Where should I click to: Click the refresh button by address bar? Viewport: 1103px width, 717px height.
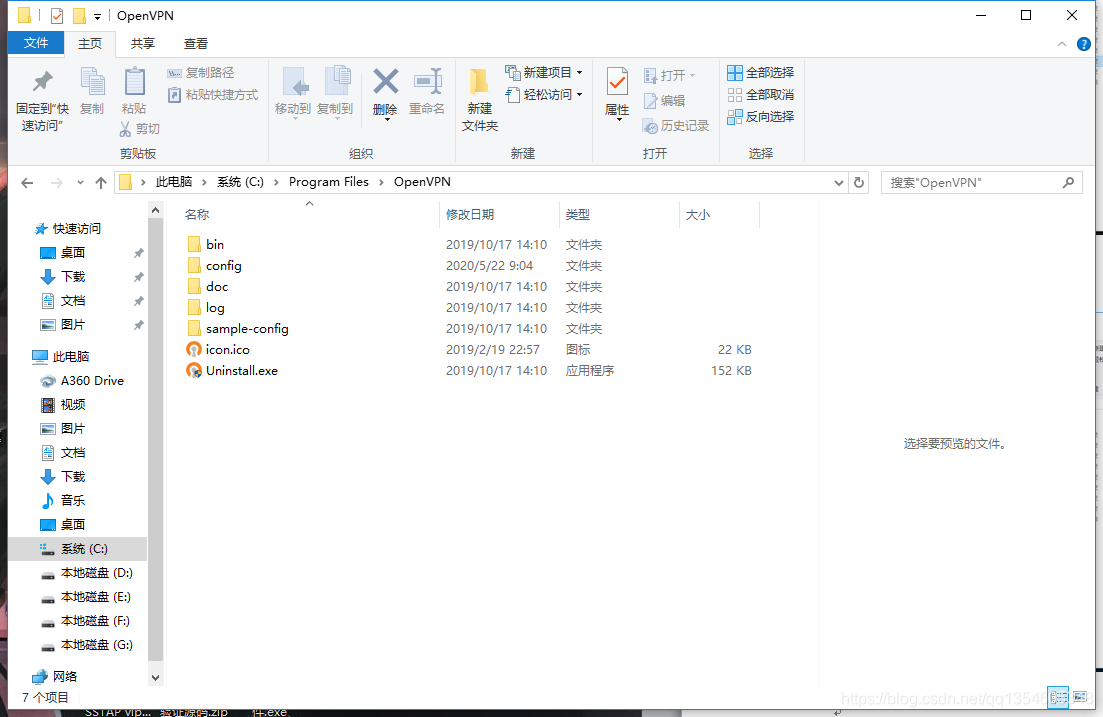[x=859, y=183]
